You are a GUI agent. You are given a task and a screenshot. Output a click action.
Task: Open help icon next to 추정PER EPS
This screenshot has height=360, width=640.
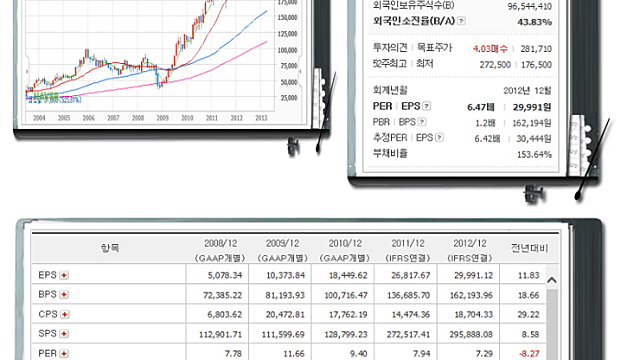(x=439, y=138)
